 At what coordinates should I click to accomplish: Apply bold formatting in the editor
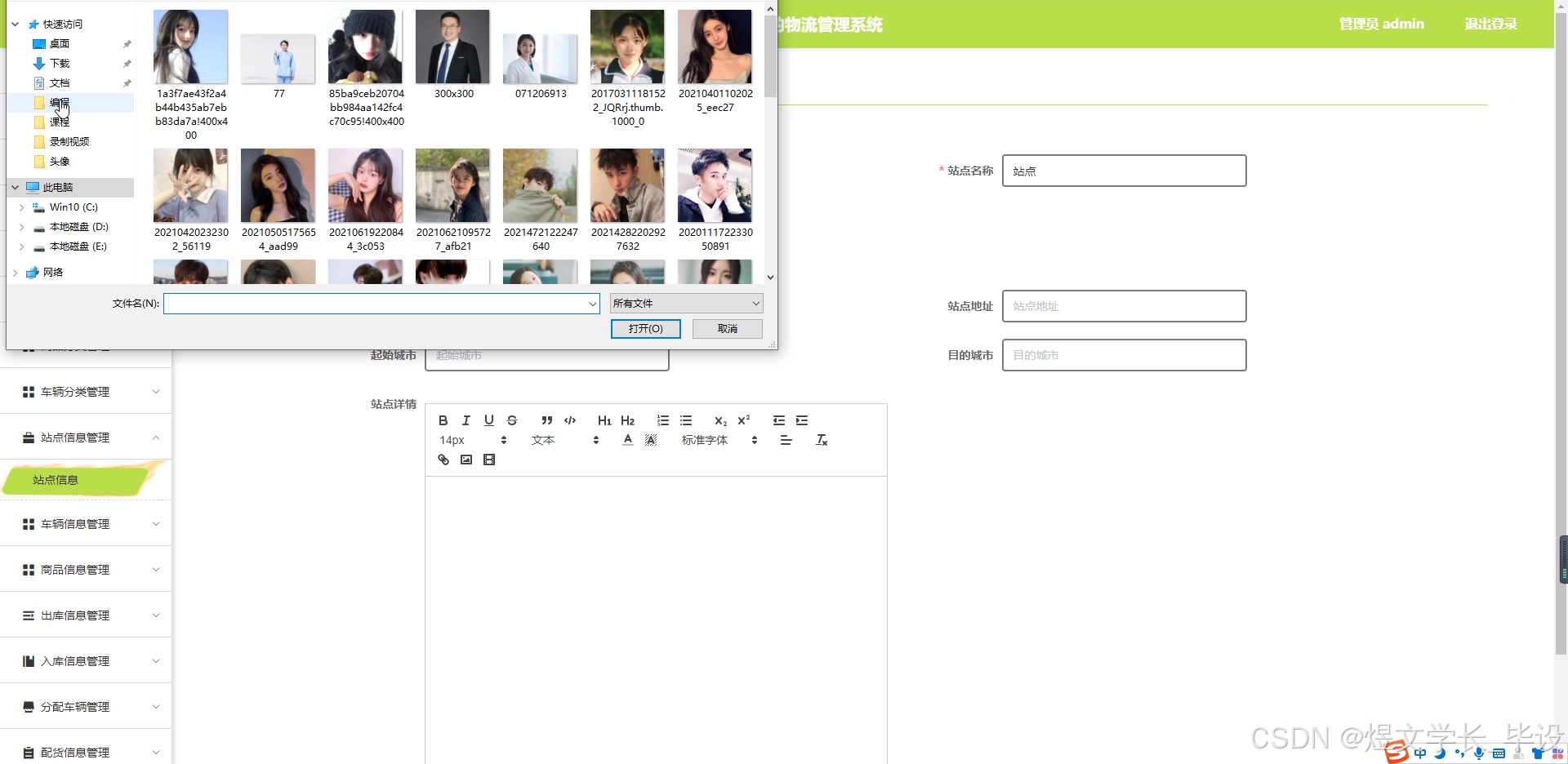coord(443,420)
